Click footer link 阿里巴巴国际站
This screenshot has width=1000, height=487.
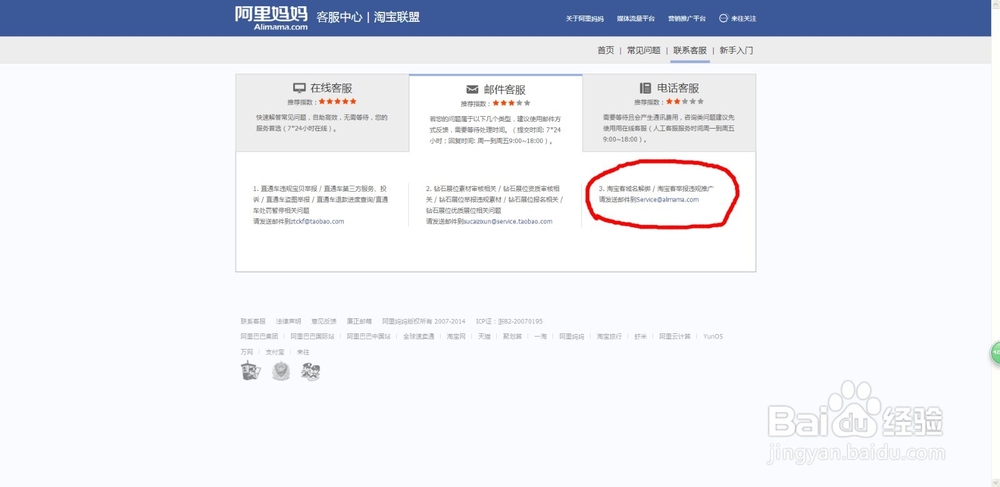point(312,337)
